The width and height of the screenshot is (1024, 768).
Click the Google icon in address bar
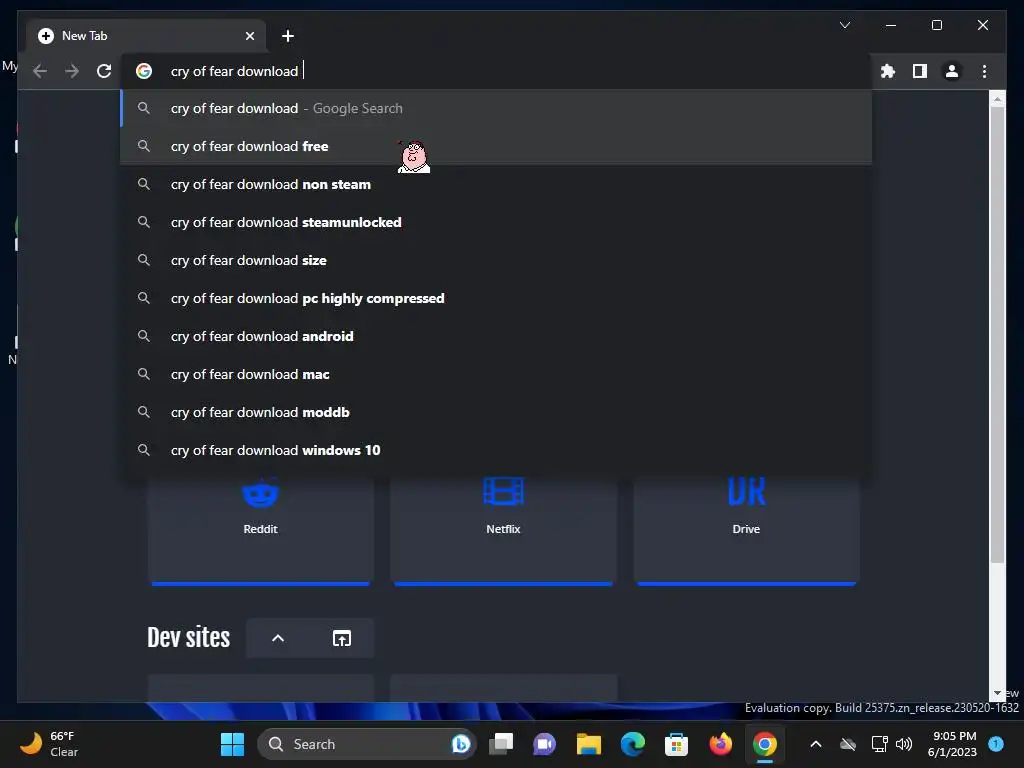[144, 71]
